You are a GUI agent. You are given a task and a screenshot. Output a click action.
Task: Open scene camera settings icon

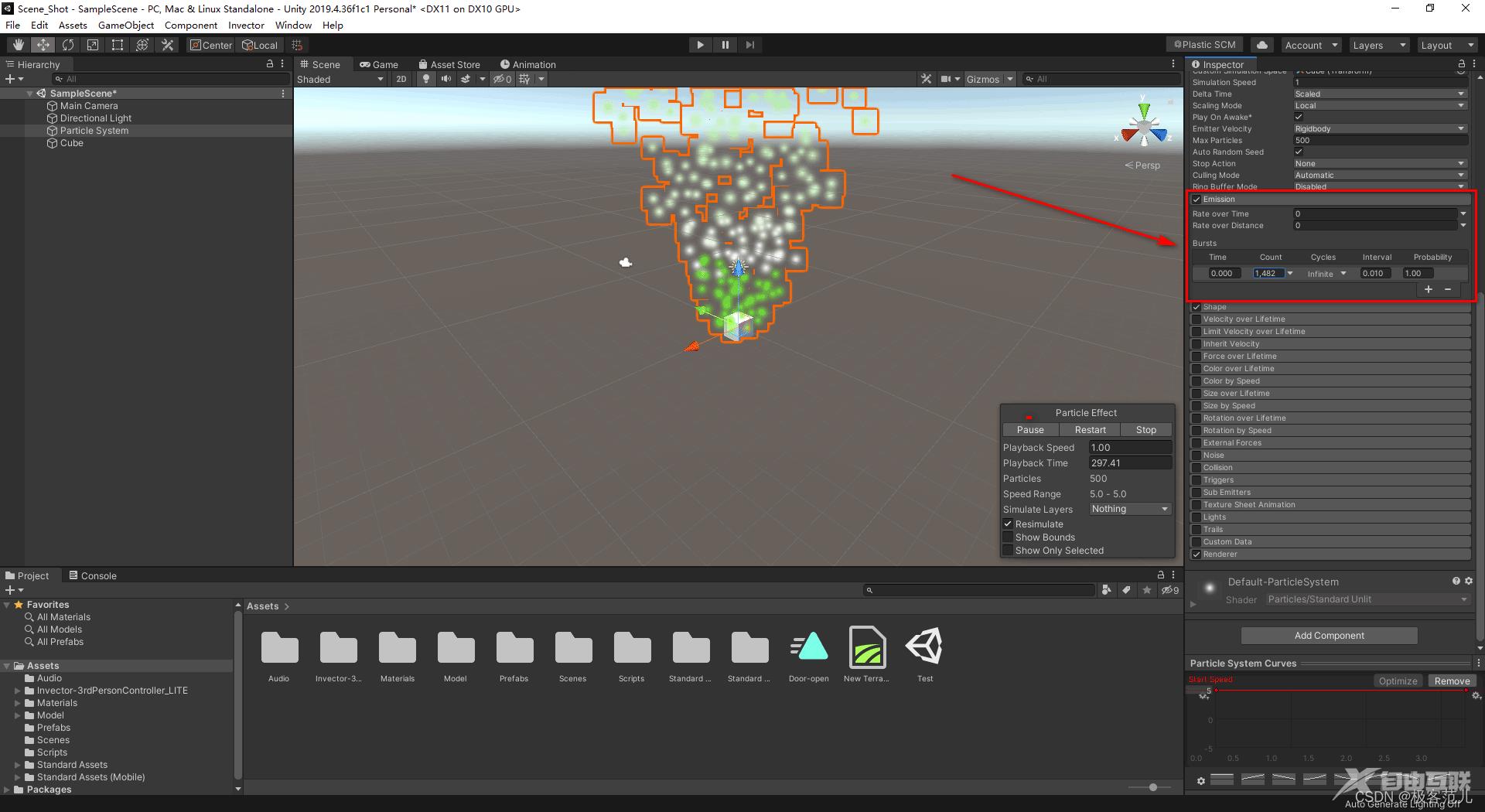[946, 79]
